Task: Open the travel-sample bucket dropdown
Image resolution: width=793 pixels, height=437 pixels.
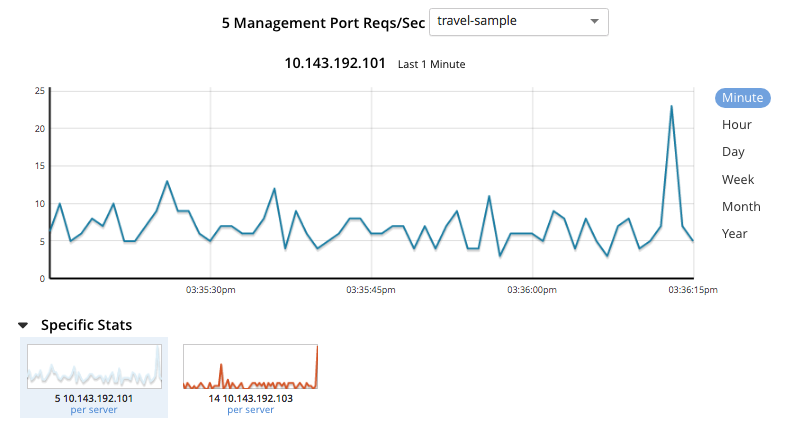Action: pyautogui.click(x=518, y=21)
